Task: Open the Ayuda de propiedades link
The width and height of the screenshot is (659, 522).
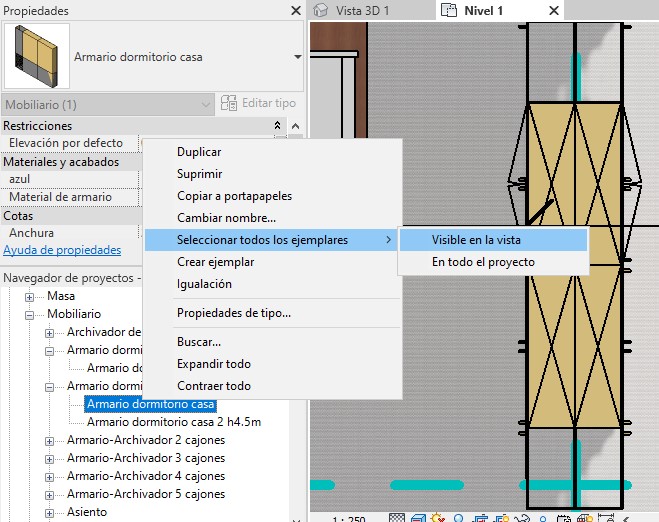Action: (x=62, y=250)
